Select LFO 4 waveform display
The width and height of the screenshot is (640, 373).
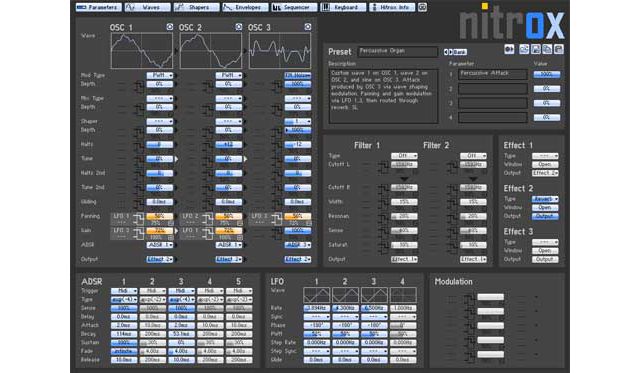coord(403,295)
